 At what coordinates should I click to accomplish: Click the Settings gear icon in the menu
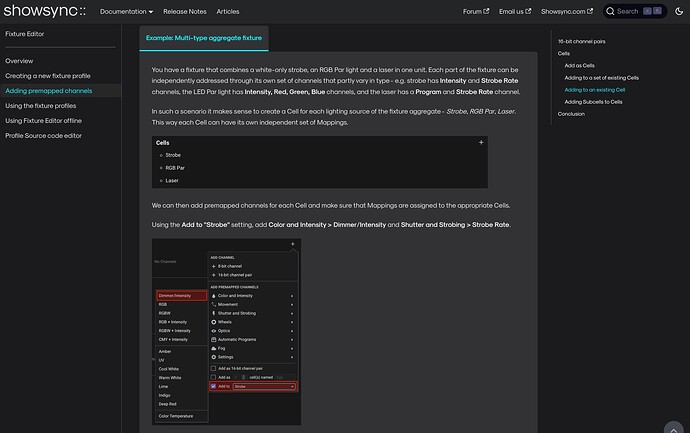[213, 357]
